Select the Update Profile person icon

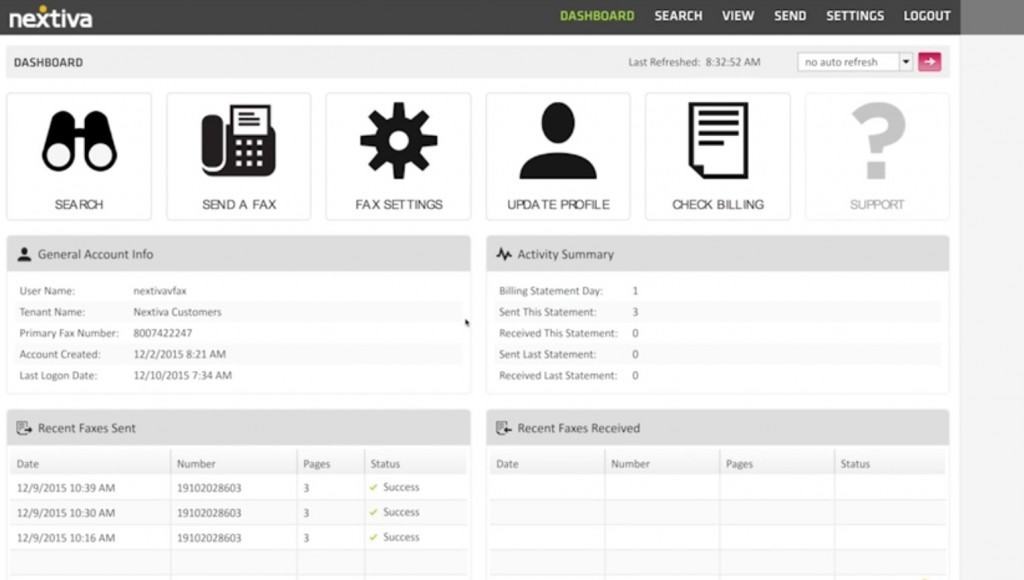click(x=557, y=140)
